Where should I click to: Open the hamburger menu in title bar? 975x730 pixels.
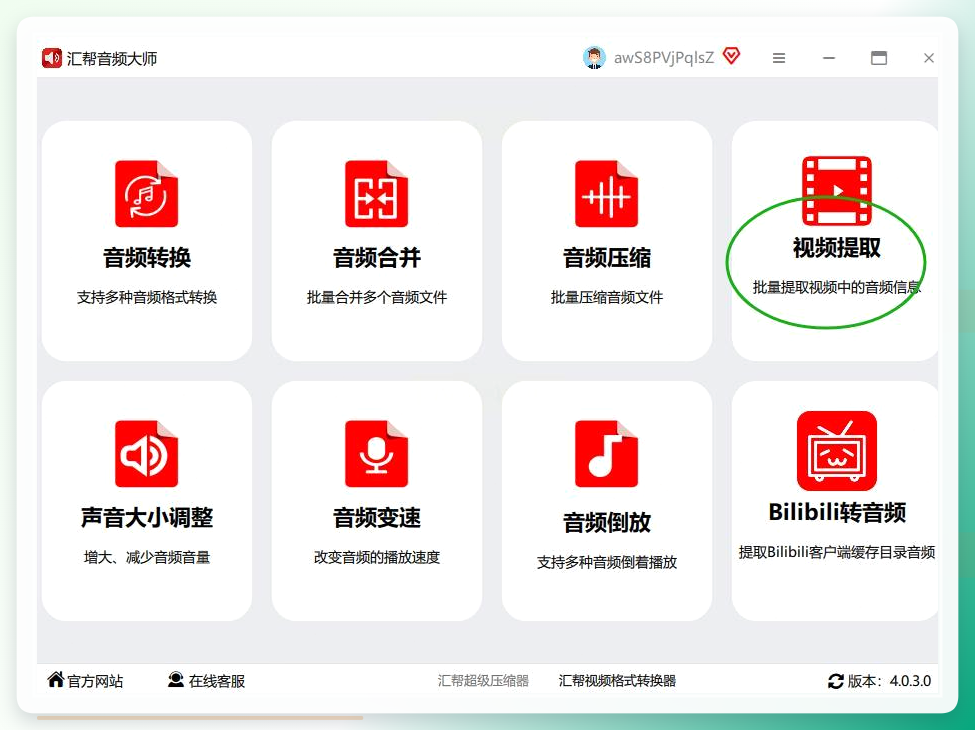[x=779, y=58]
